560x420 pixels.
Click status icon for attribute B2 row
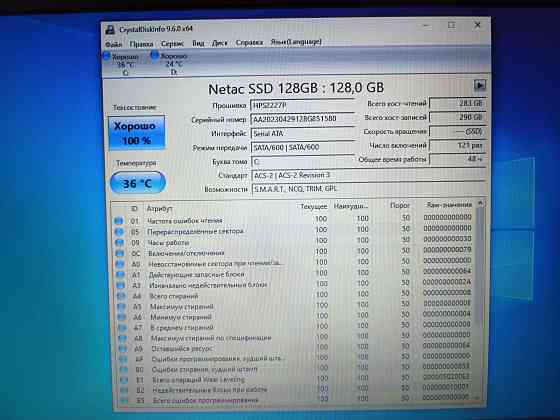pos(124,390)
